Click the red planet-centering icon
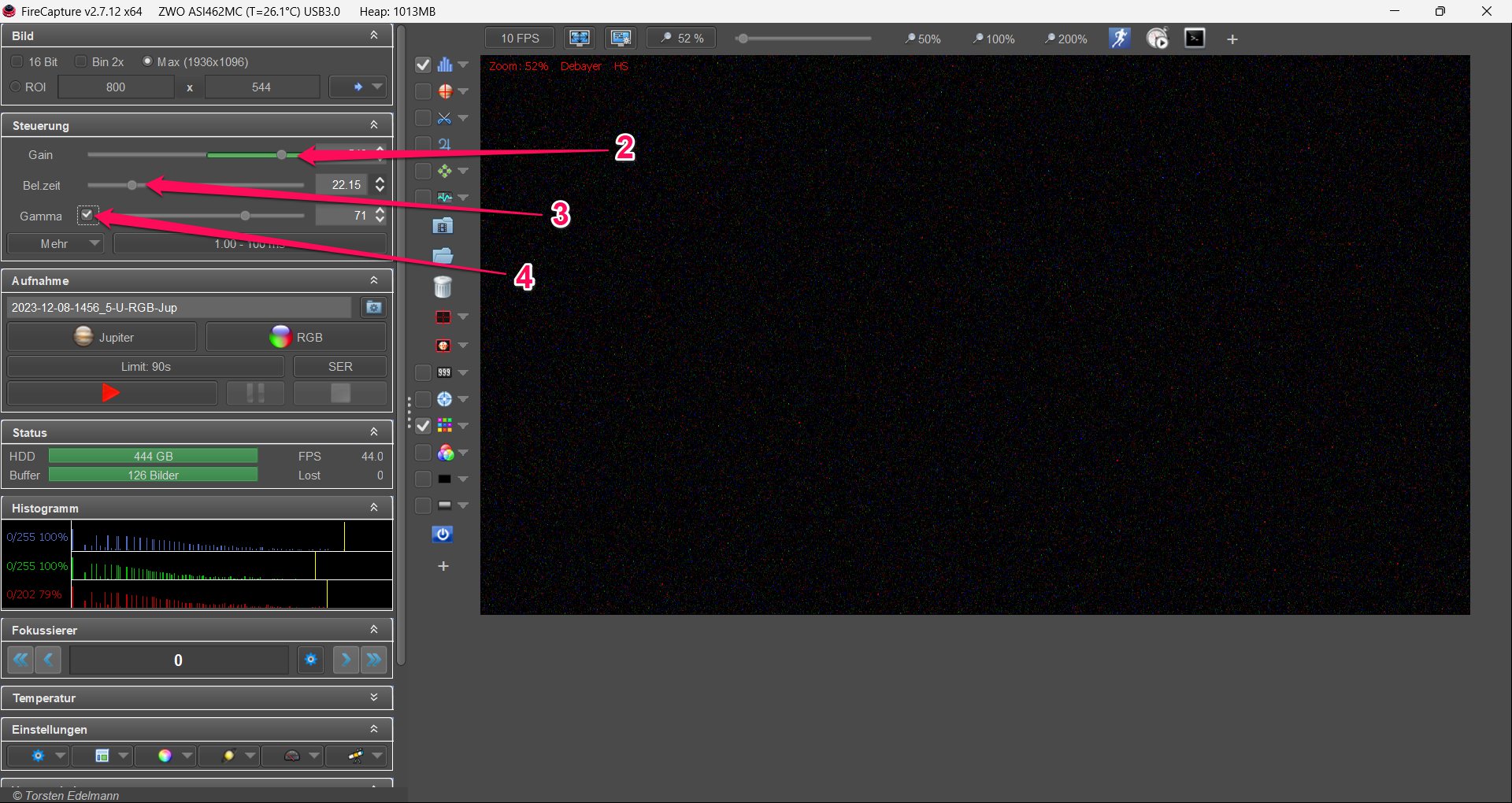The width and height of the screenshot is (1512, 803). click(x=443, y=346)
